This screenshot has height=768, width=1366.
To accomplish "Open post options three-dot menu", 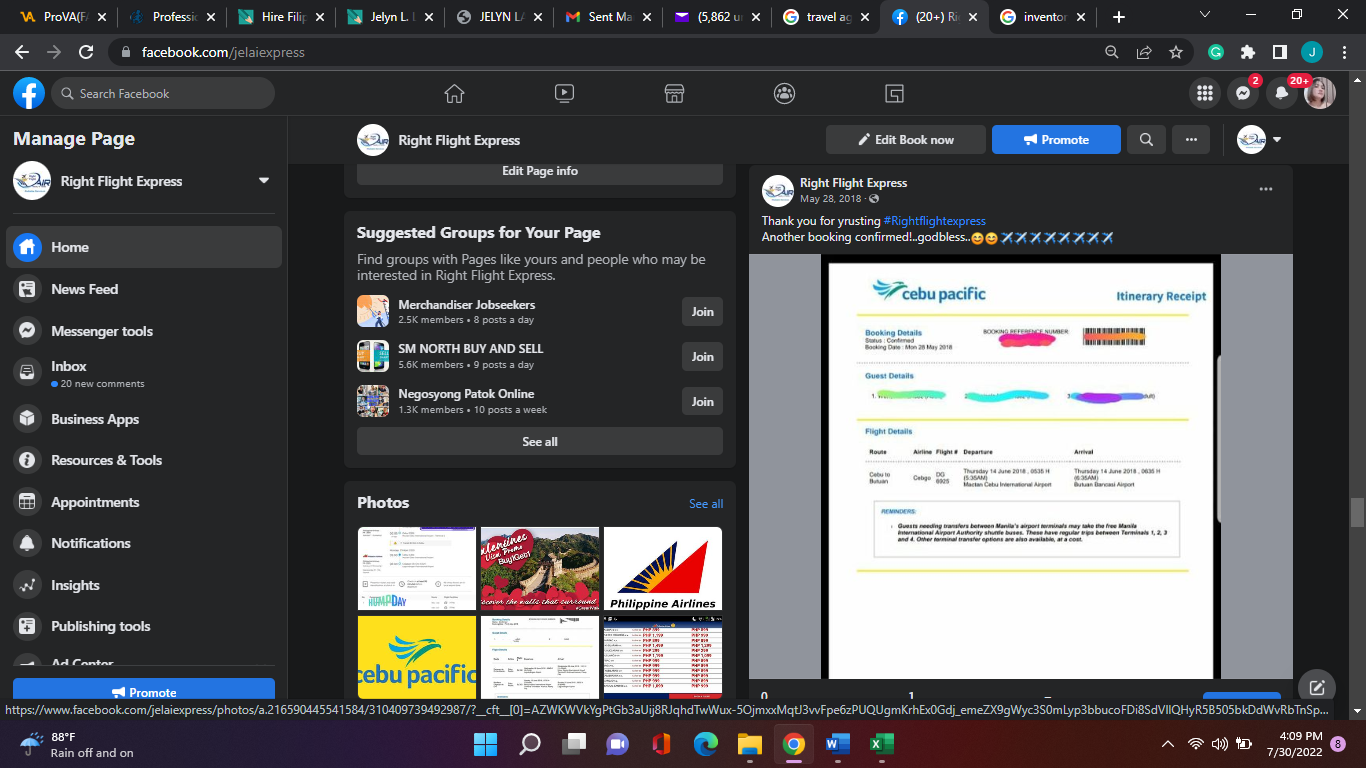I will point(1266,189).
